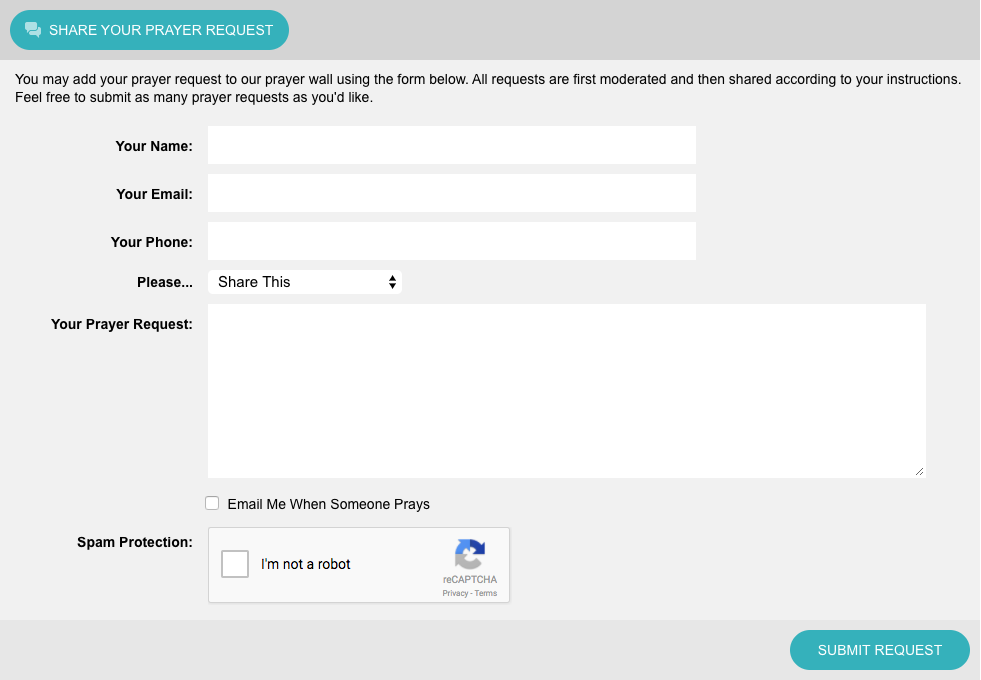Click the Your Prayer Request label

(x=121, y=324)
